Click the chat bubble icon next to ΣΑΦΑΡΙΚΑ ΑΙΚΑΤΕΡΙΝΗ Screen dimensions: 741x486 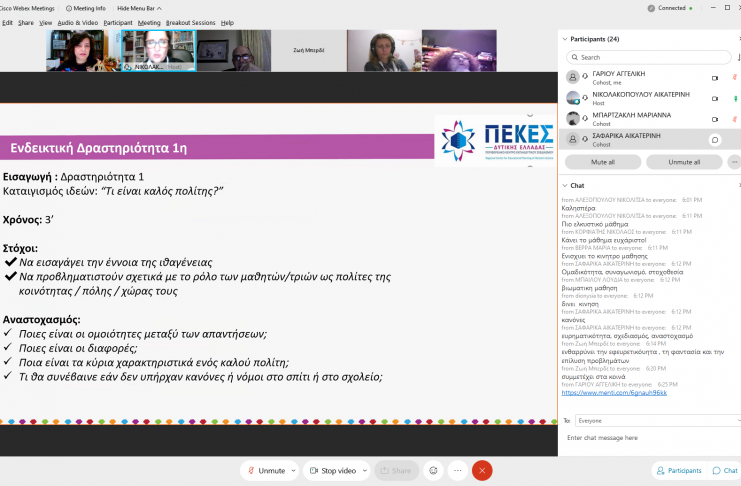[715, 140]
